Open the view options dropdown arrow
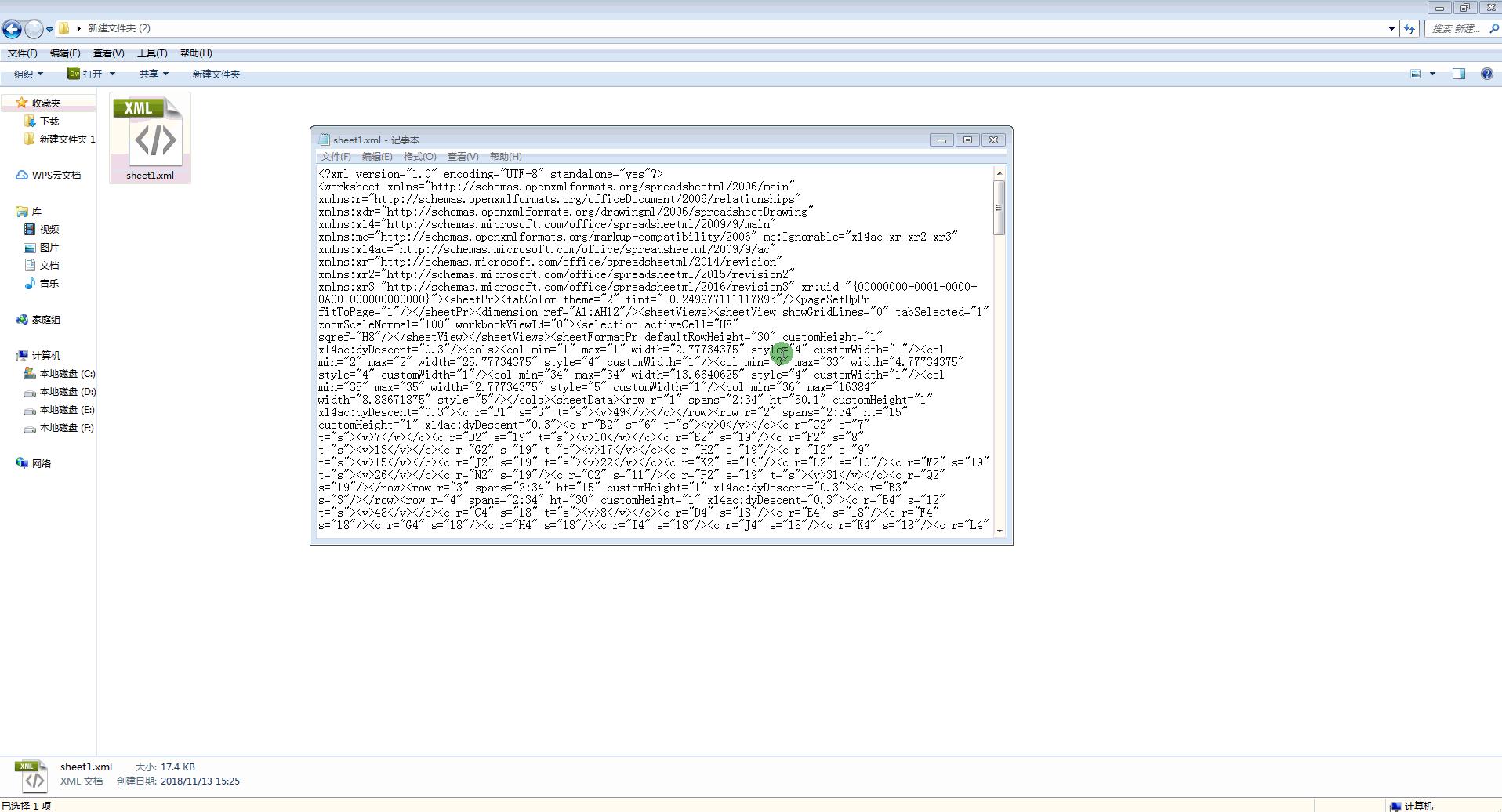The height and width of the screenshot is (812, 1502). coord(1432,74)
